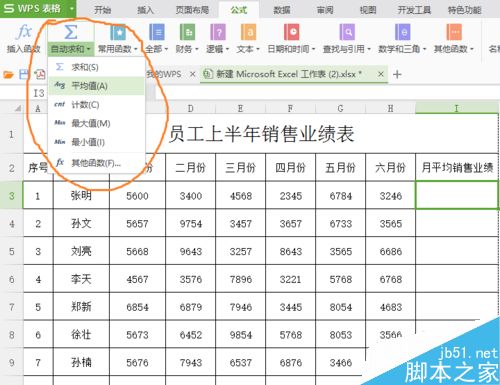Click the 六月份 header cell
Screen dimensions: 500x385
tap(390, 167)
